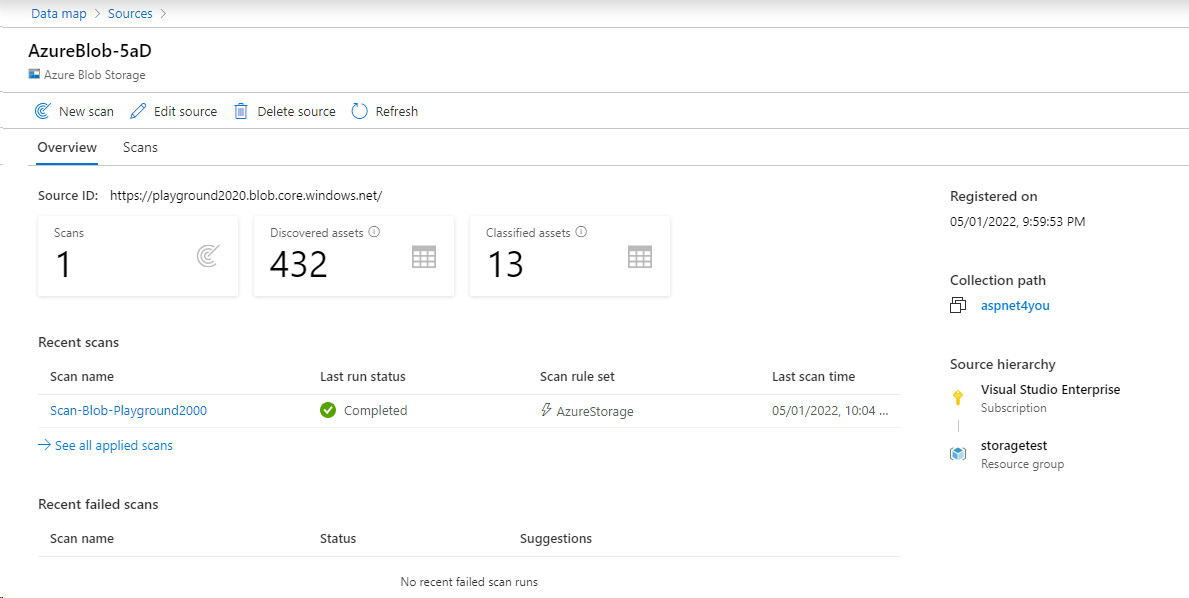1189x598 pixels.
Task: Click the Delete source button label
Action: coord(296,111)
